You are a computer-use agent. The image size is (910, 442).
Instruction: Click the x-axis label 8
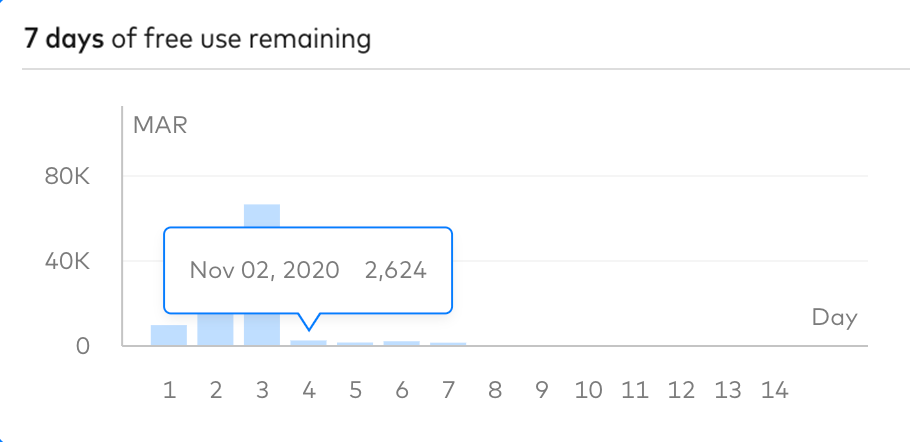point(494,390)
